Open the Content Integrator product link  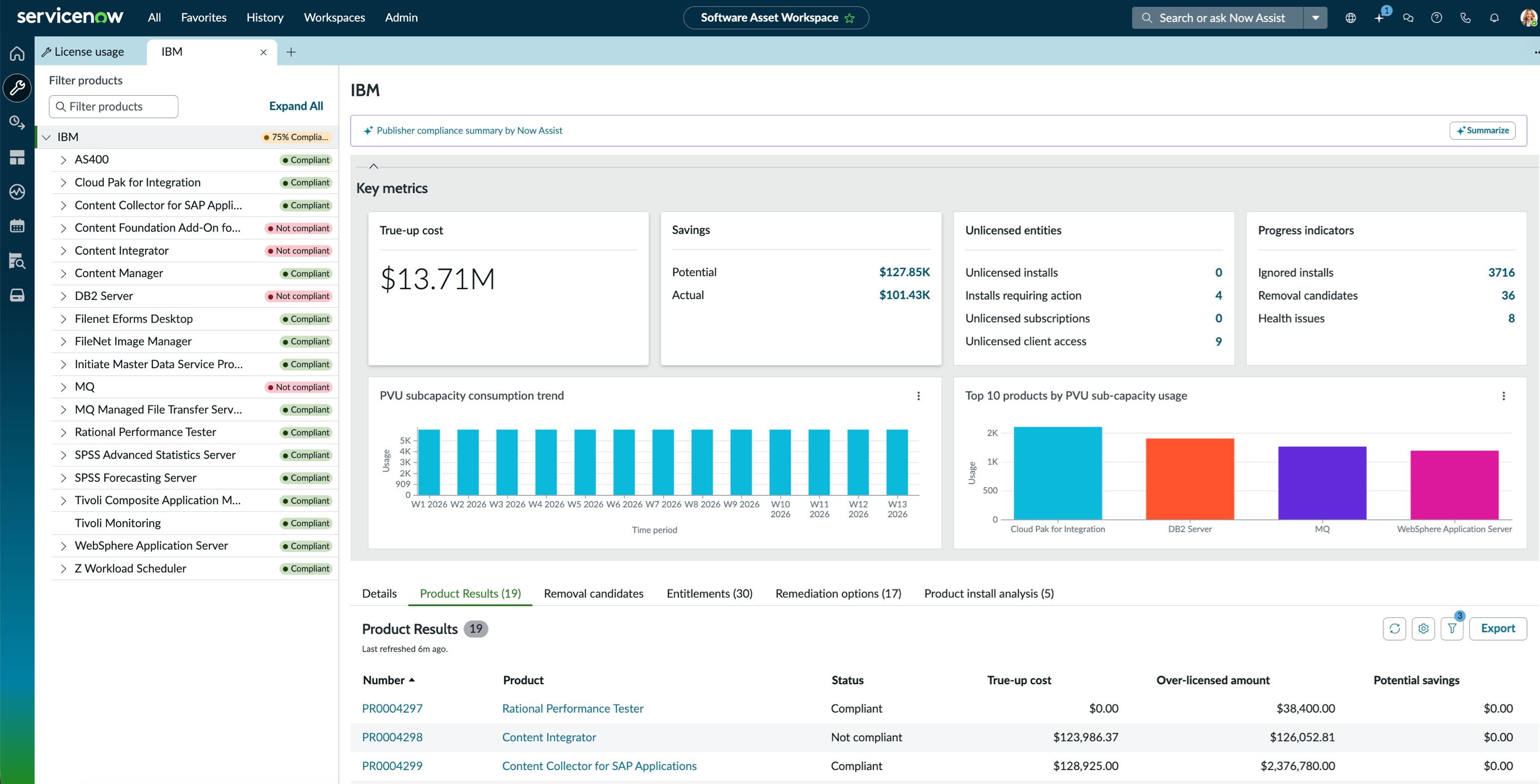549,738
